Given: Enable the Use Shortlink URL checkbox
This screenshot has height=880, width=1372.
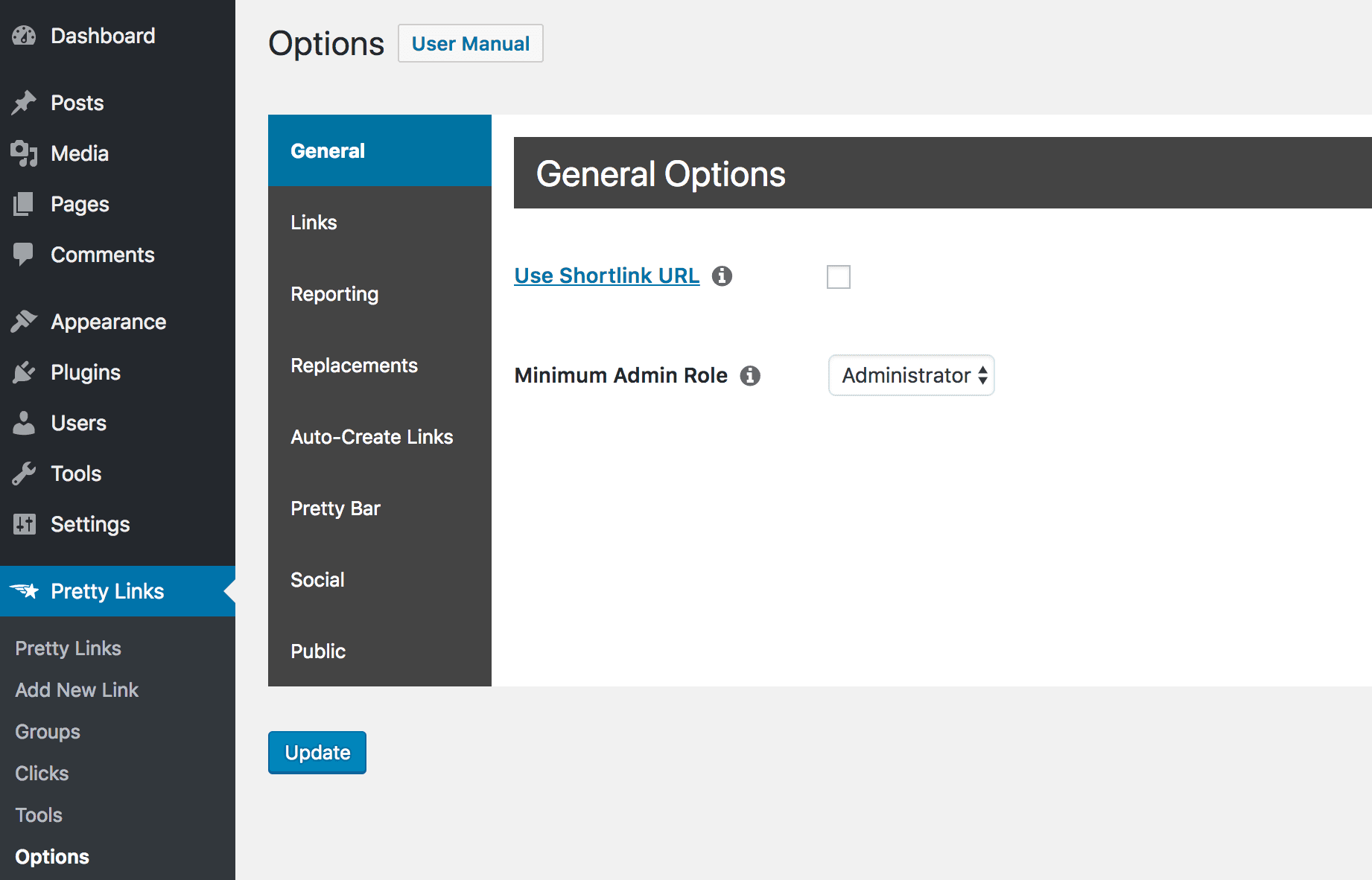Looking at the screenshot, I should [839, 277].
